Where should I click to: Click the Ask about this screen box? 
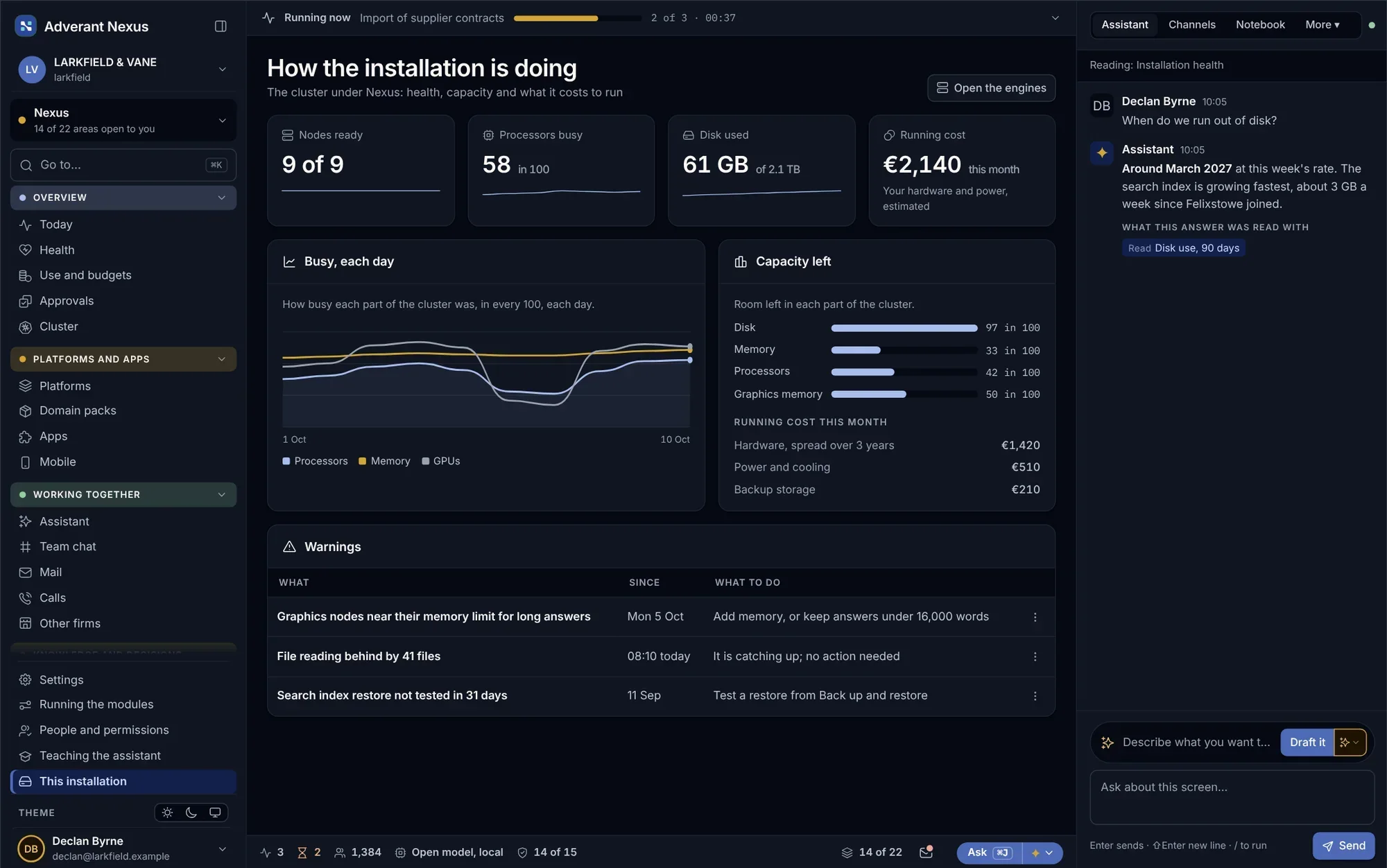(x=1232, y=797)
